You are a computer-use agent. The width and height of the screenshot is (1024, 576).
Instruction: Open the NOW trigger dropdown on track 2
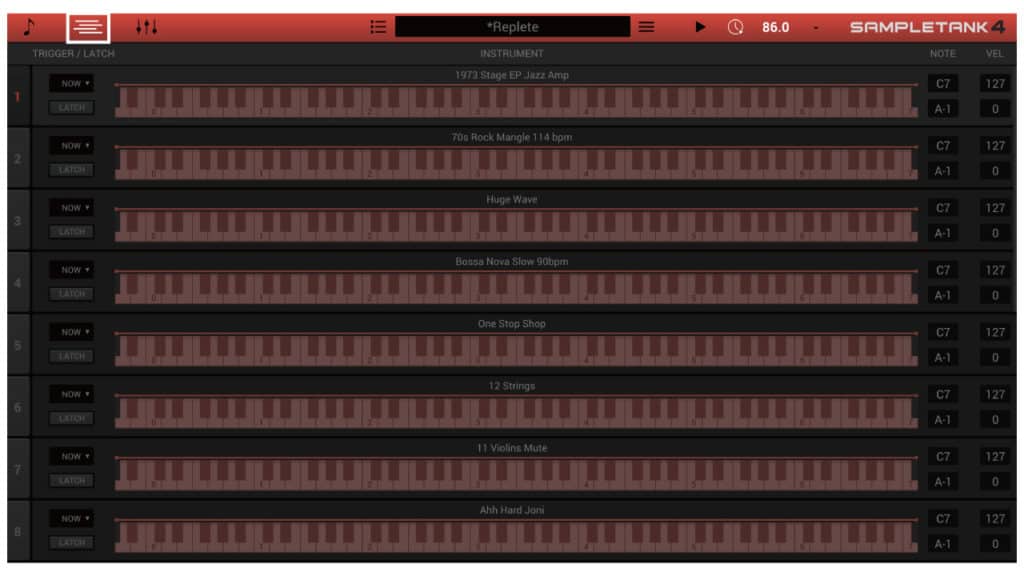tap(72, 145)
